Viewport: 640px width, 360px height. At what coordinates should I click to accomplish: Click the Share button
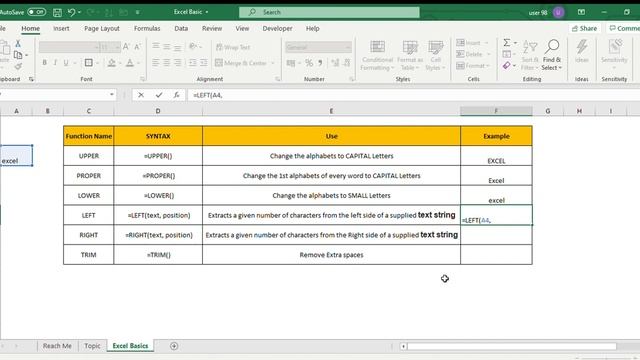tap(584, 28)
